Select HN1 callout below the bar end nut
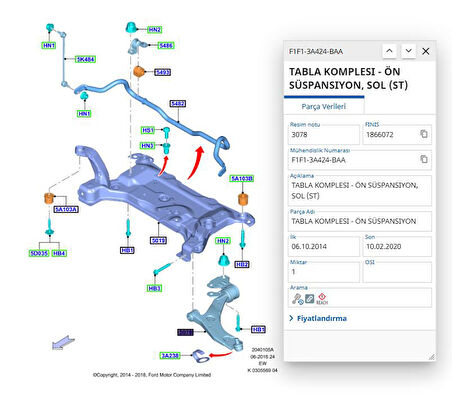This screenshot has width=452, height=394. pos(84,114)
